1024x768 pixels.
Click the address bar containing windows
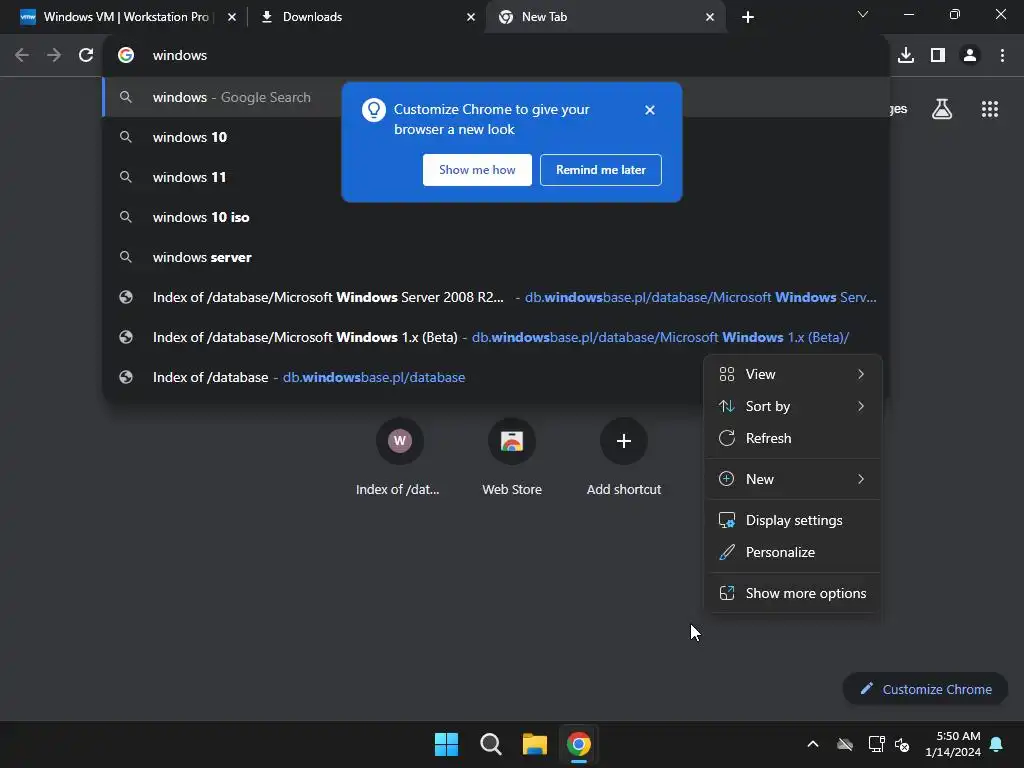click(x=496, y=55)
